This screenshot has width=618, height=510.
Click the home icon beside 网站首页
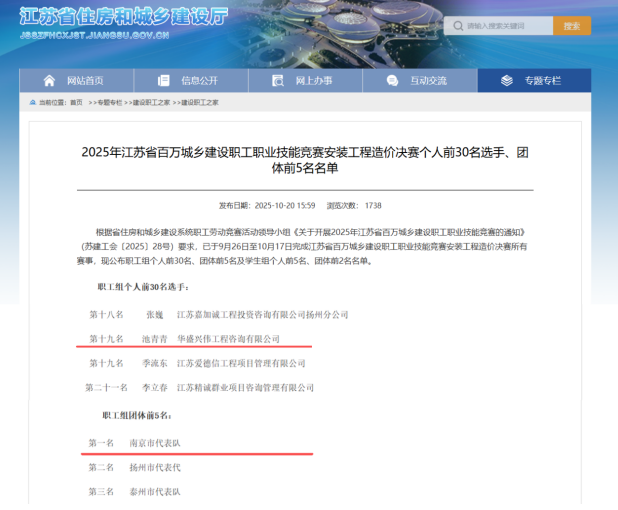click(49, 81)
